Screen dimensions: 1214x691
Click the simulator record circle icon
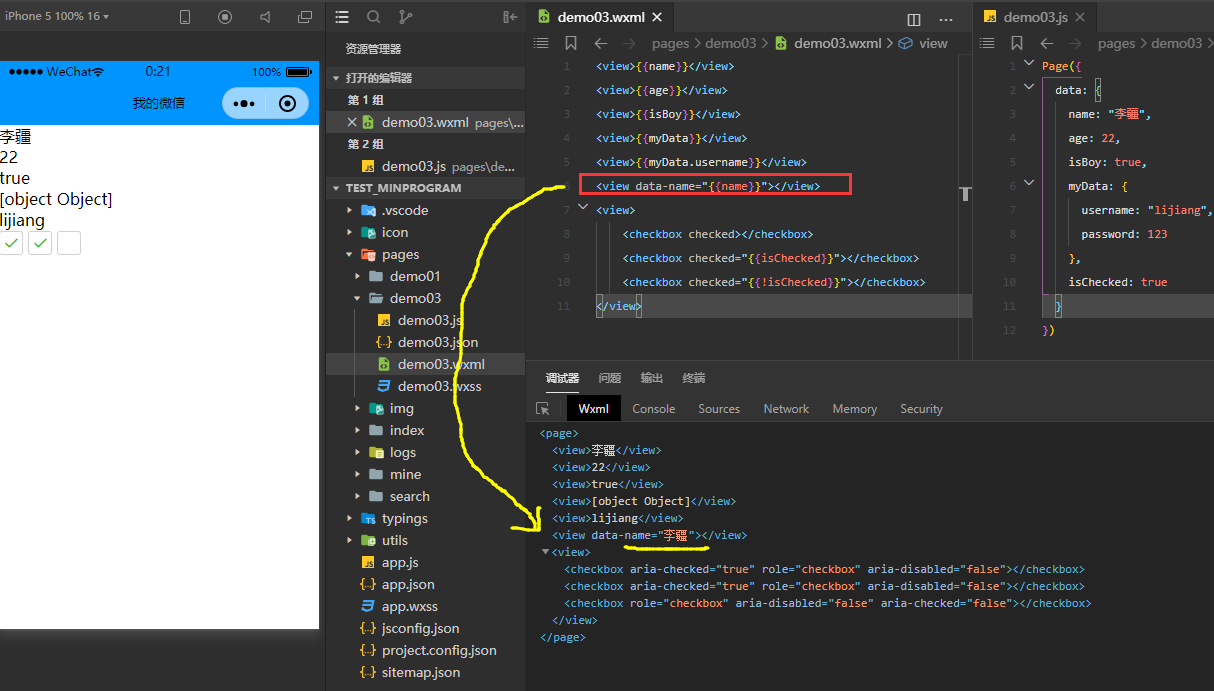(225, 17)
